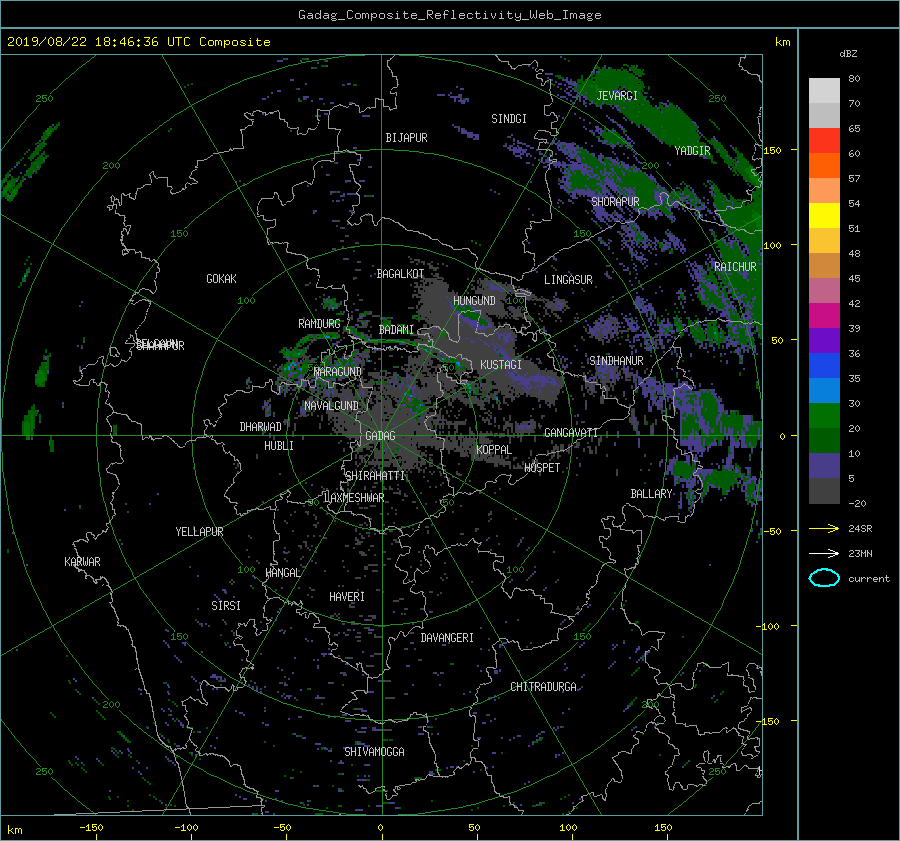
Task: Pick the light gray 70-80 dBZ color band
Action: (824, 90)
